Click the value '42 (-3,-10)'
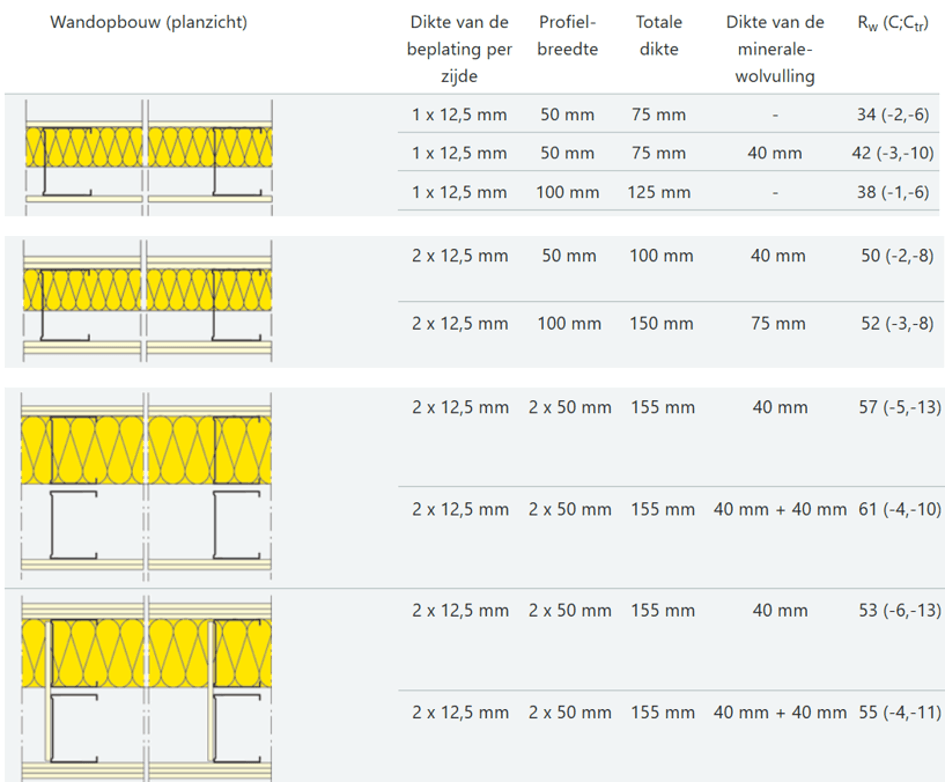Screen dimensions: 945x782 point(893,153)
